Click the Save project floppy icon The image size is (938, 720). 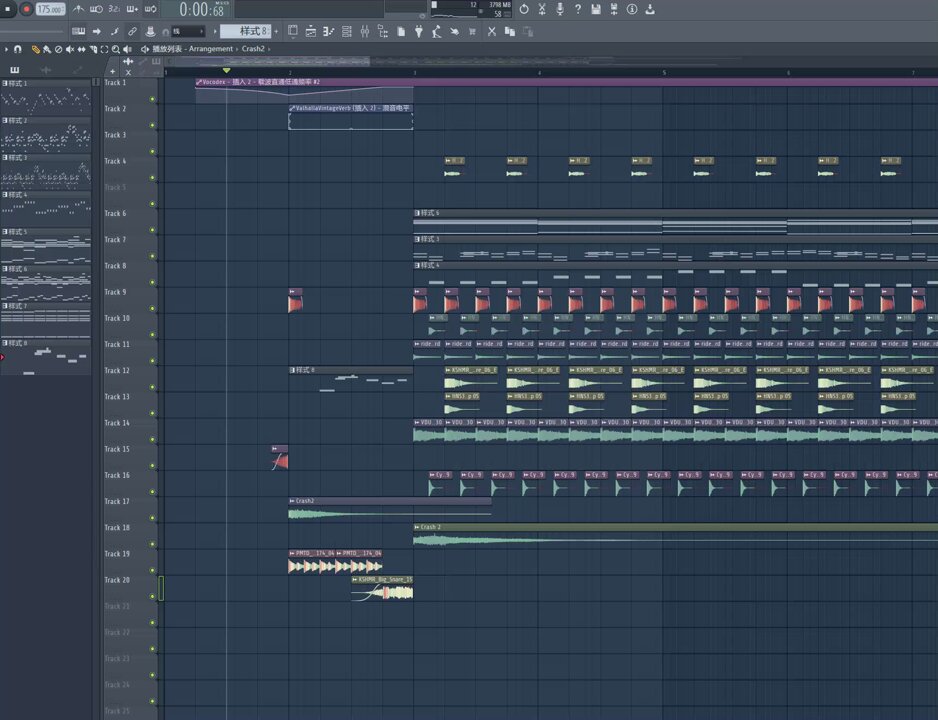point(596,9)
